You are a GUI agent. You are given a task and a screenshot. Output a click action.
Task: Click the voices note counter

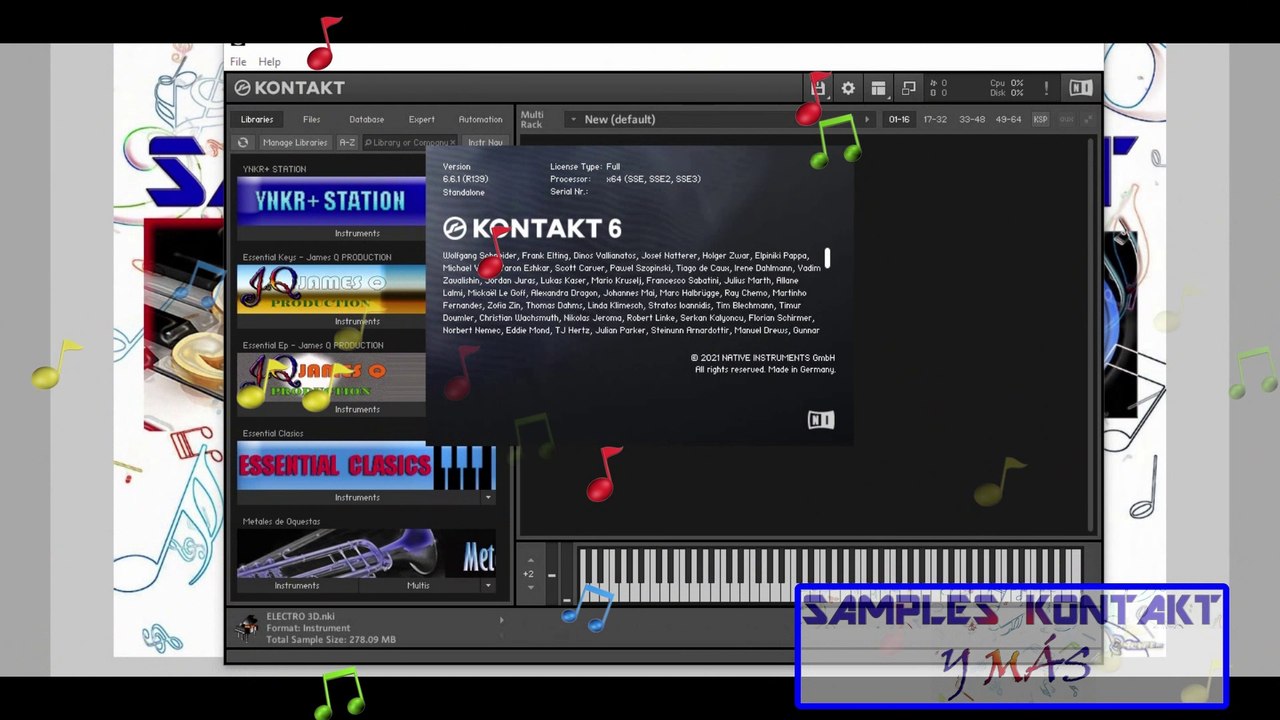pyautogui.click(x=938, y=88)
